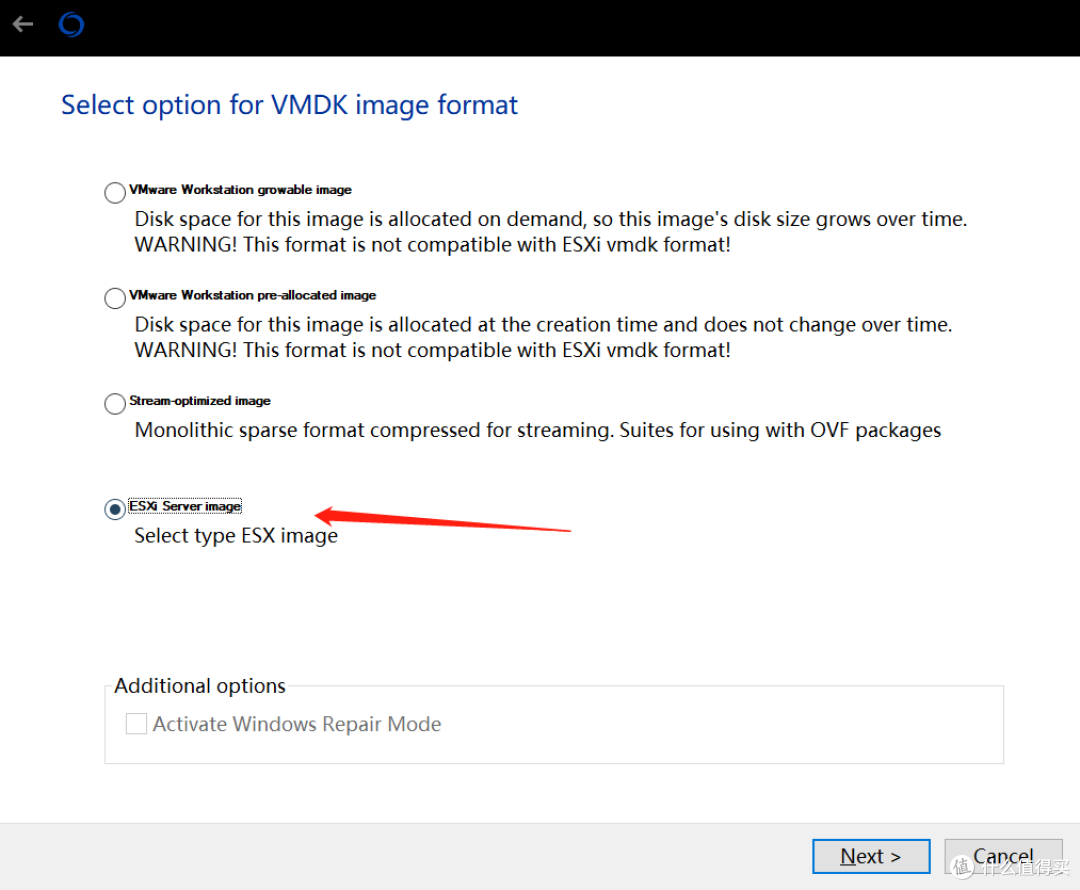Select the ESXi Server image radio button
The height and width of the screenshot is (890, 1080).
[115, 509]
